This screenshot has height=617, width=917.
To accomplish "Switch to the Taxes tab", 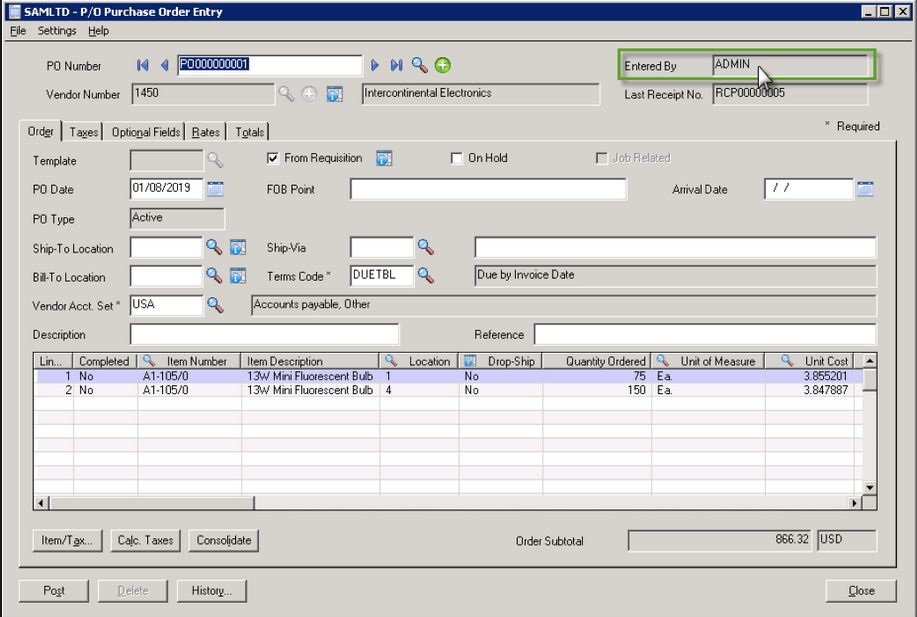I will (84, 132).
